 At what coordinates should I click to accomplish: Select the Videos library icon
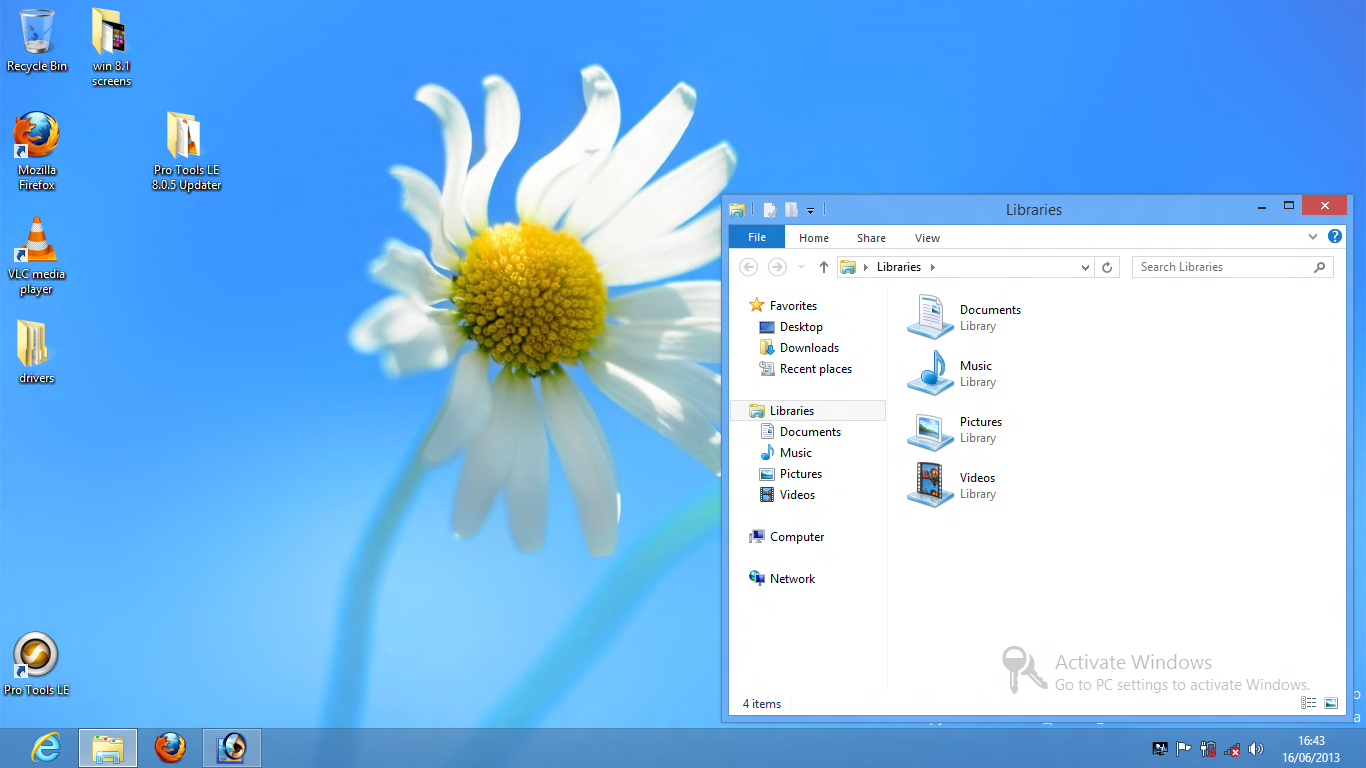tap(931, 485)
